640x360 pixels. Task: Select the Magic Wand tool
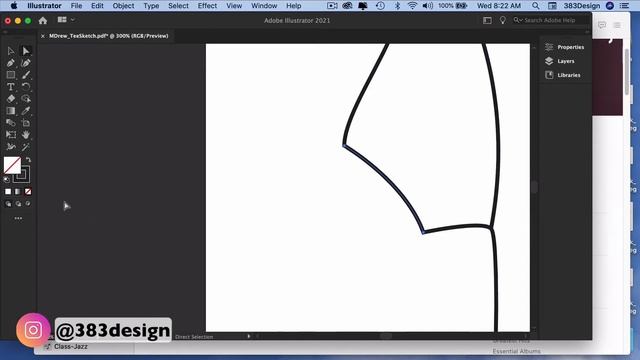coord(26,147)
